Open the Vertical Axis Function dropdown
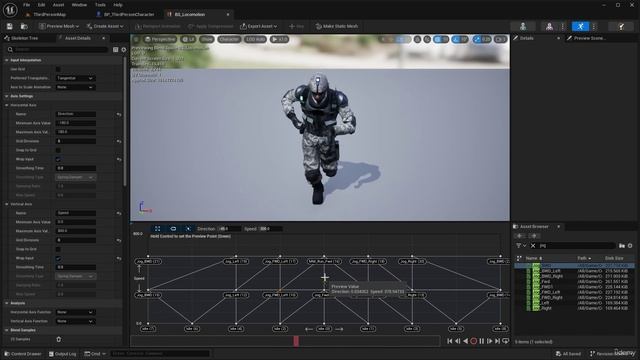This screenshot has height=360, width=640. 75,321
